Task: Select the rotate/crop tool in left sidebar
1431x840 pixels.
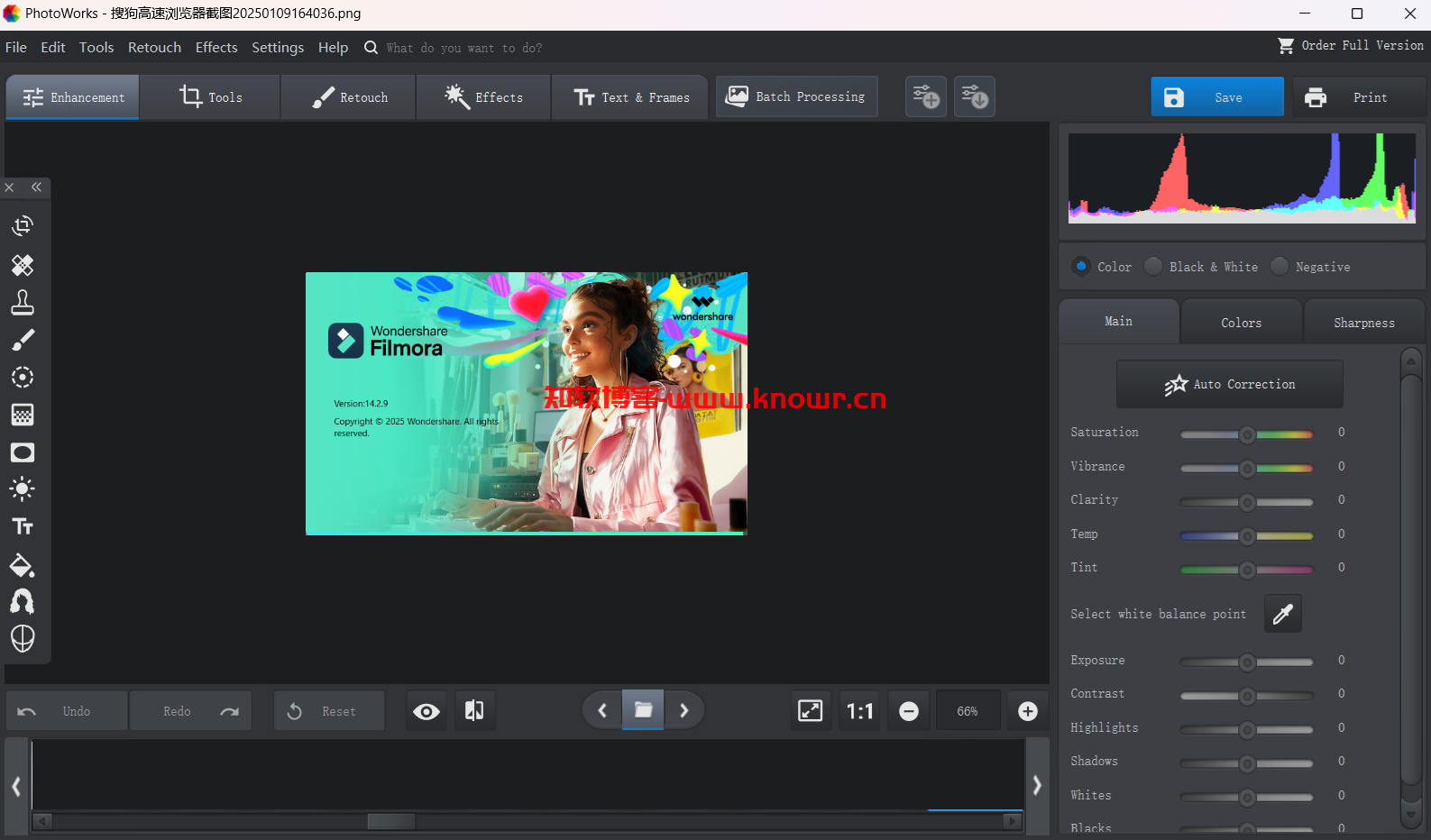Action: (23, 225)
